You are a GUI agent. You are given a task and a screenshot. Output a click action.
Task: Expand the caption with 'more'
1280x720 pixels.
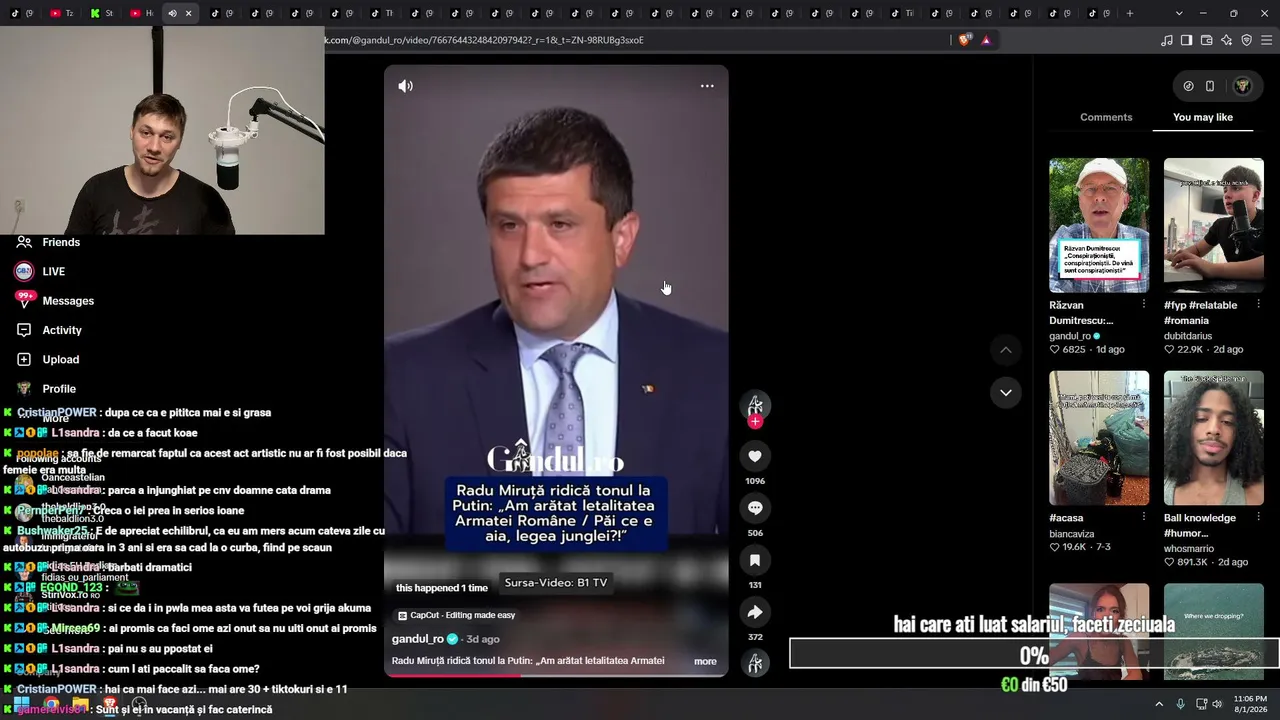[x=705, y=661]
